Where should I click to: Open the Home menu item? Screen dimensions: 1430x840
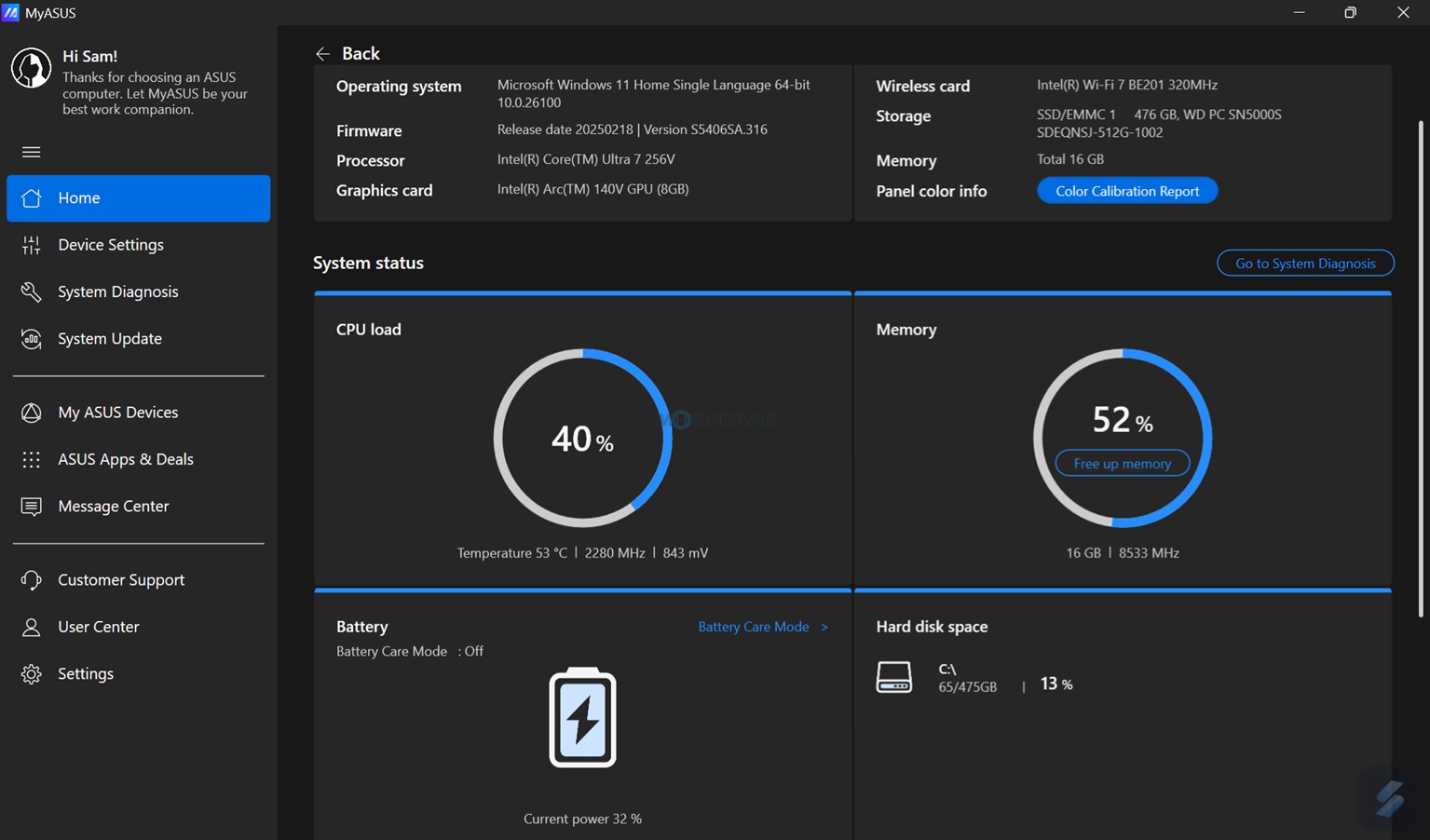pyautogui.click(x=138, y=198)
